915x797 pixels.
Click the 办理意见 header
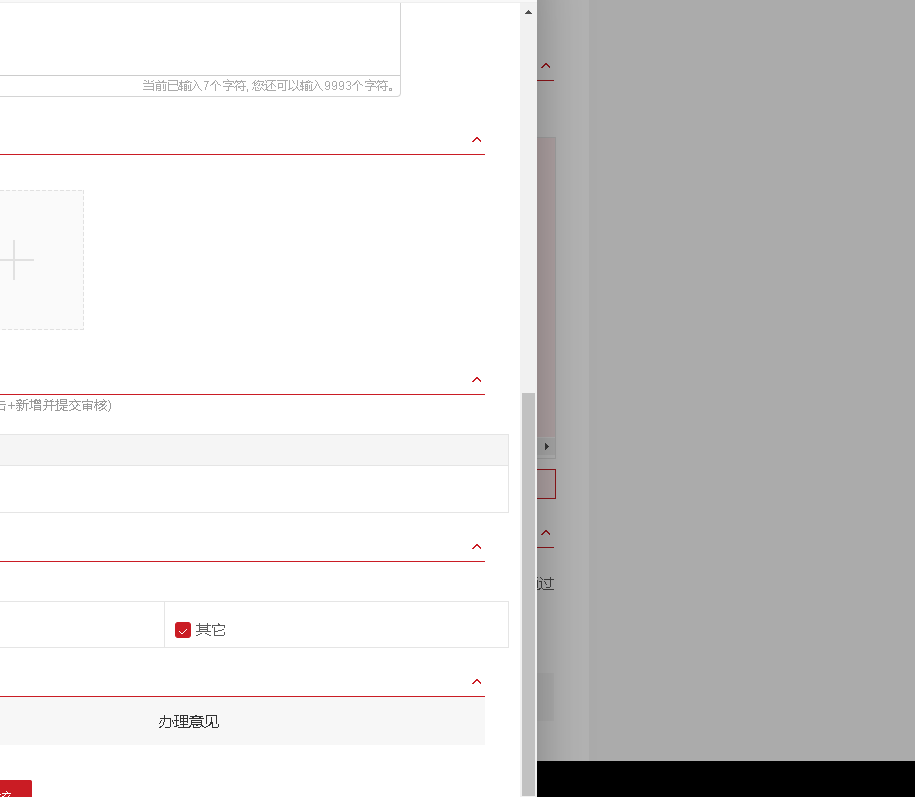188,721
